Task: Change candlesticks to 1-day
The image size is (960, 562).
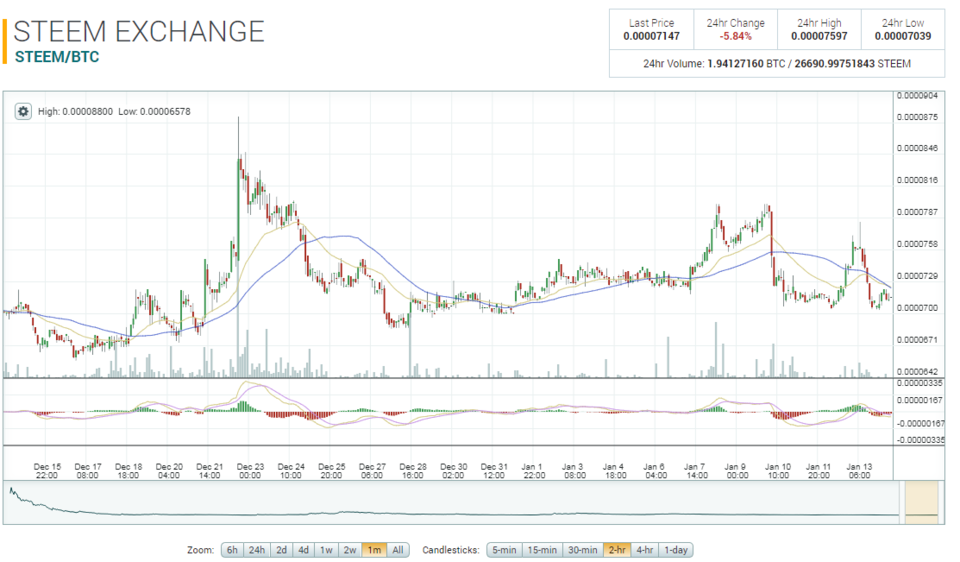Action: 676,550
